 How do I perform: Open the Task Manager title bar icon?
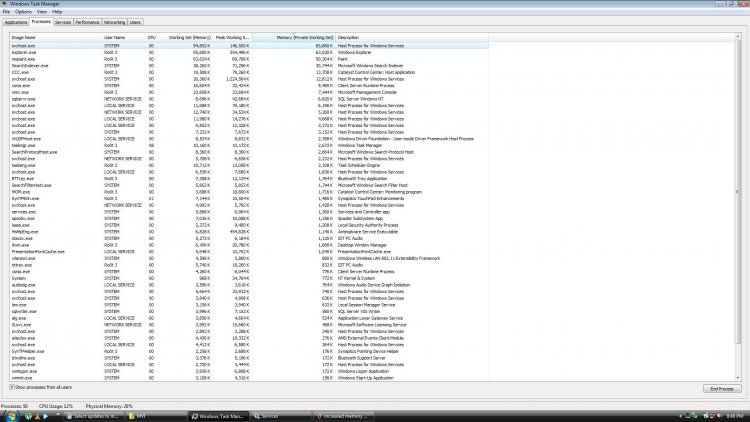click(4, 3)
